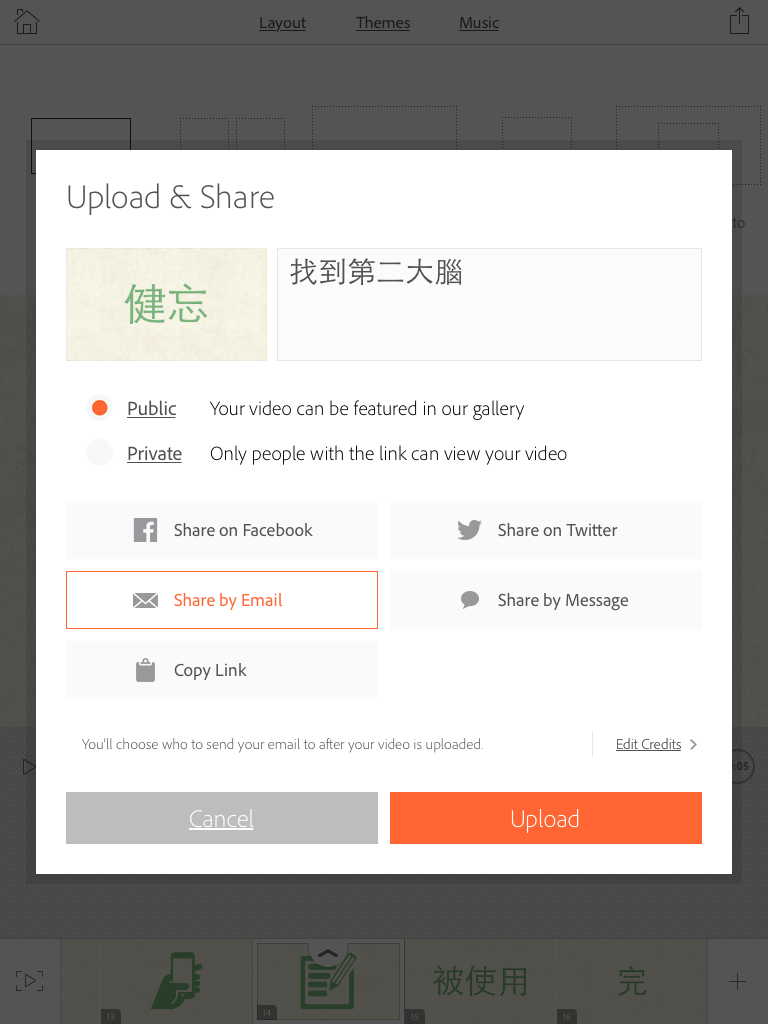Select the Public radio button
Viewport: 768px width, 1024px height.
pyautogui.click(x=100, y=408)
